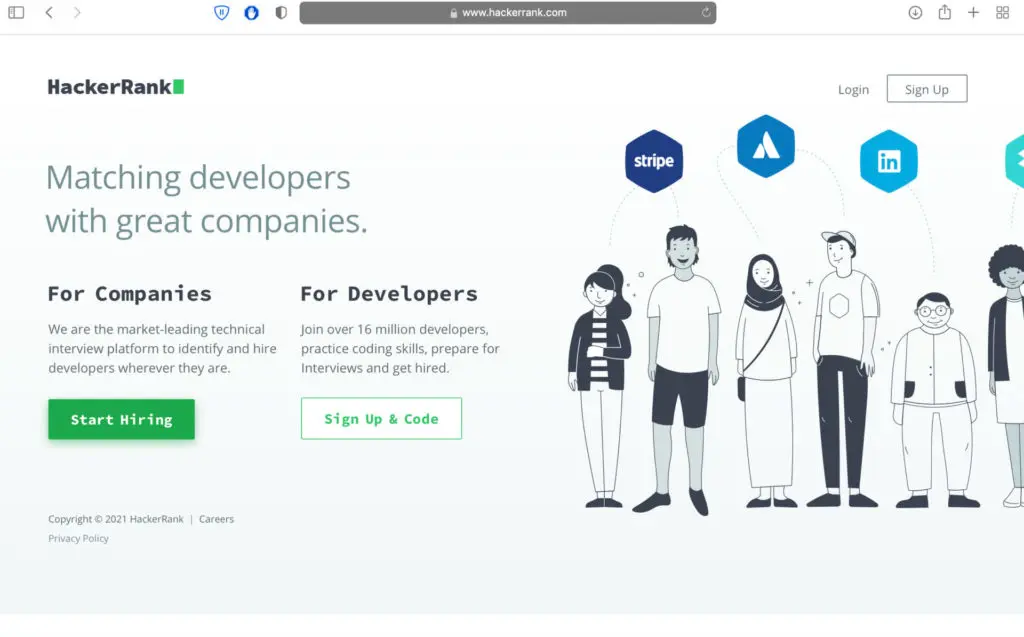Click the Sign Up button
This screenshot has width=1024, height=637.
point(926,88)
